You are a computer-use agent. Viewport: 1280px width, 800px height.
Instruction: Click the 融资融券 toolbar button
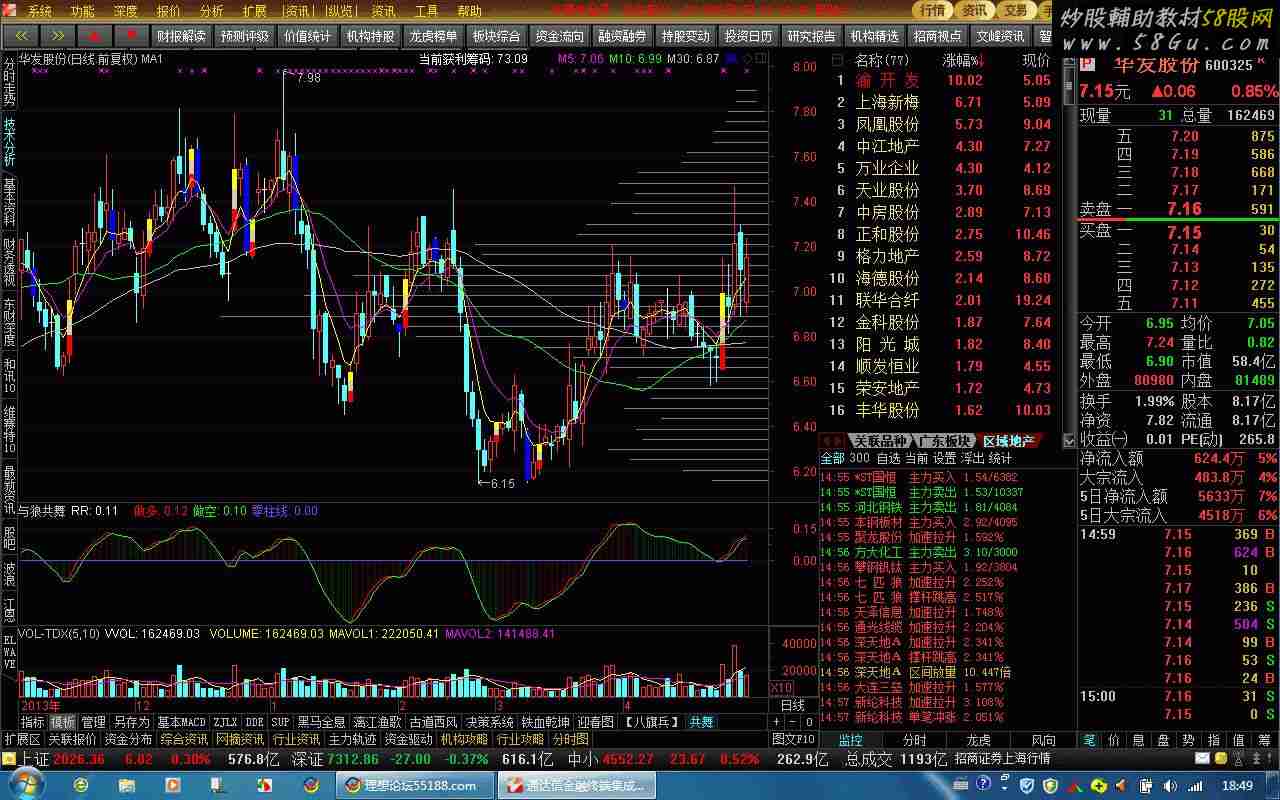pos(622,36)
